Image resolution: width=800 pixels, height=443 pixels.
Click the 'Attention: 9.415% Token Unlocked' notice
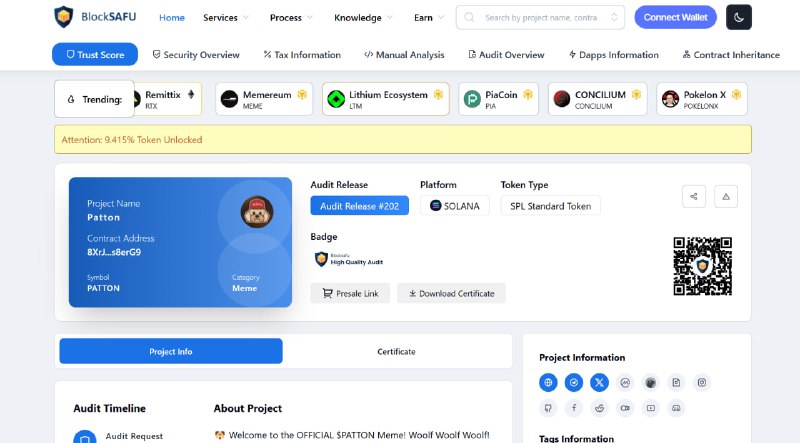pos(132,139)
